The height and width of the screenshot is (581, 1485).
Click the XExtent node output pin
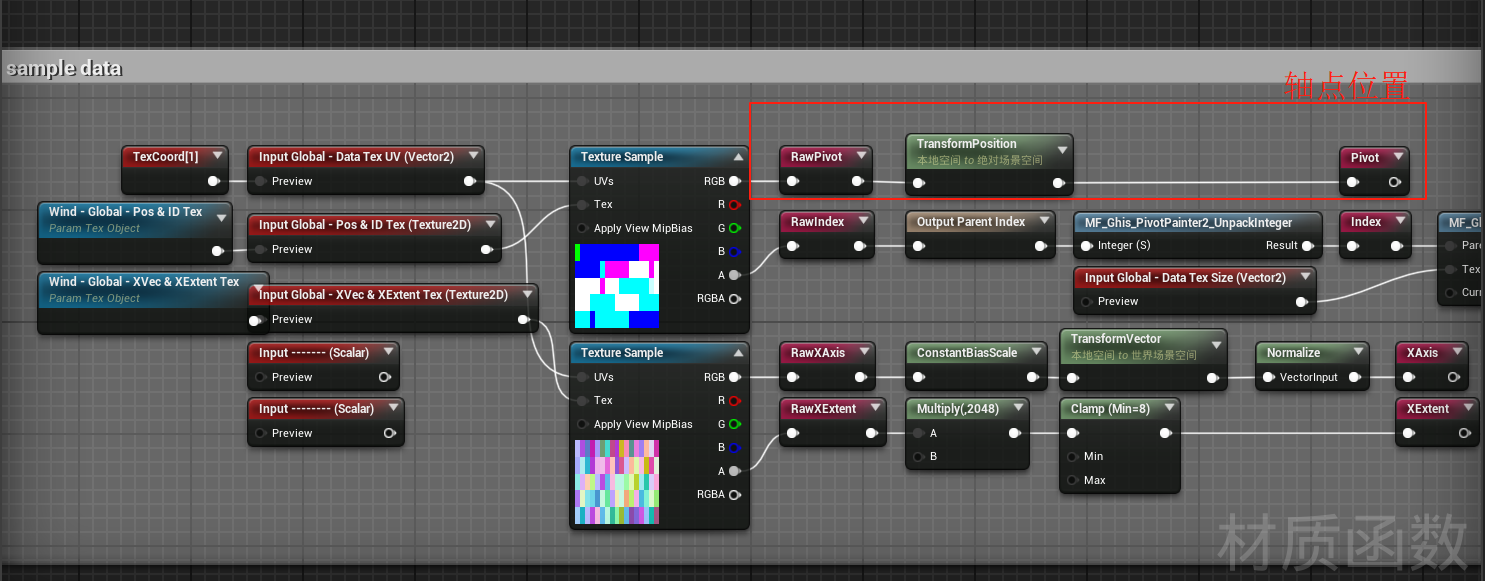coord(1464,433)
